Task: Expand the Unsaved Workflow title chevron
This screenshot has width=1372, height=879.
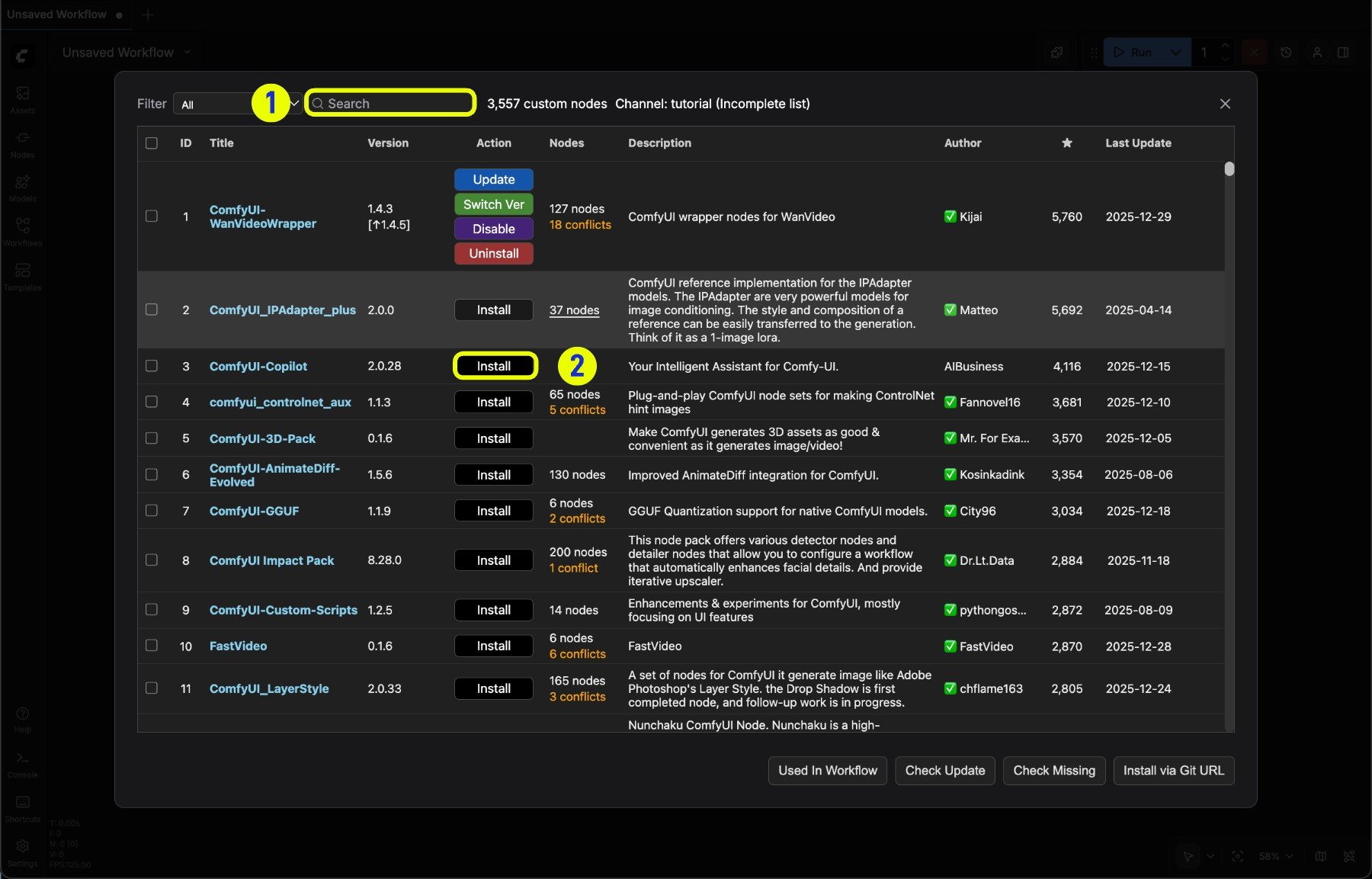Action: (x=187, y=52)
